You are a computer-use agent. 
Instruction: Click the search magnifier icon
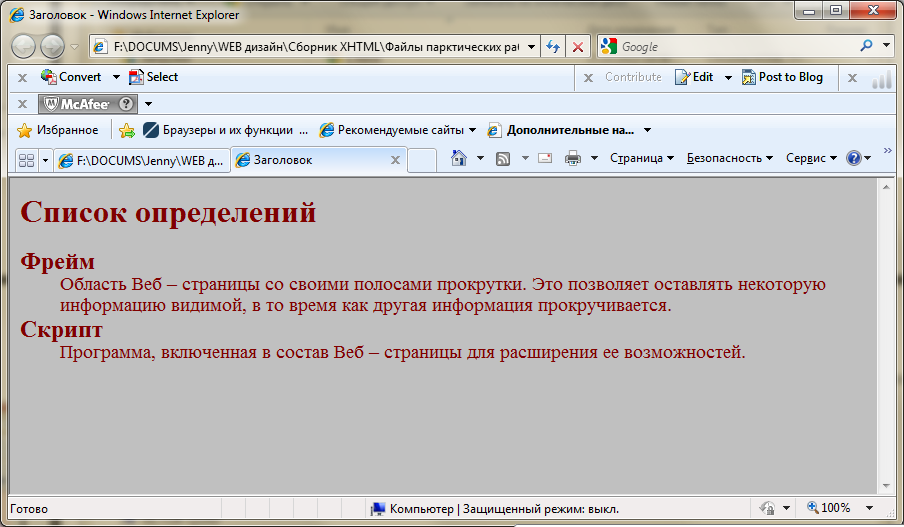coord(866,46)
